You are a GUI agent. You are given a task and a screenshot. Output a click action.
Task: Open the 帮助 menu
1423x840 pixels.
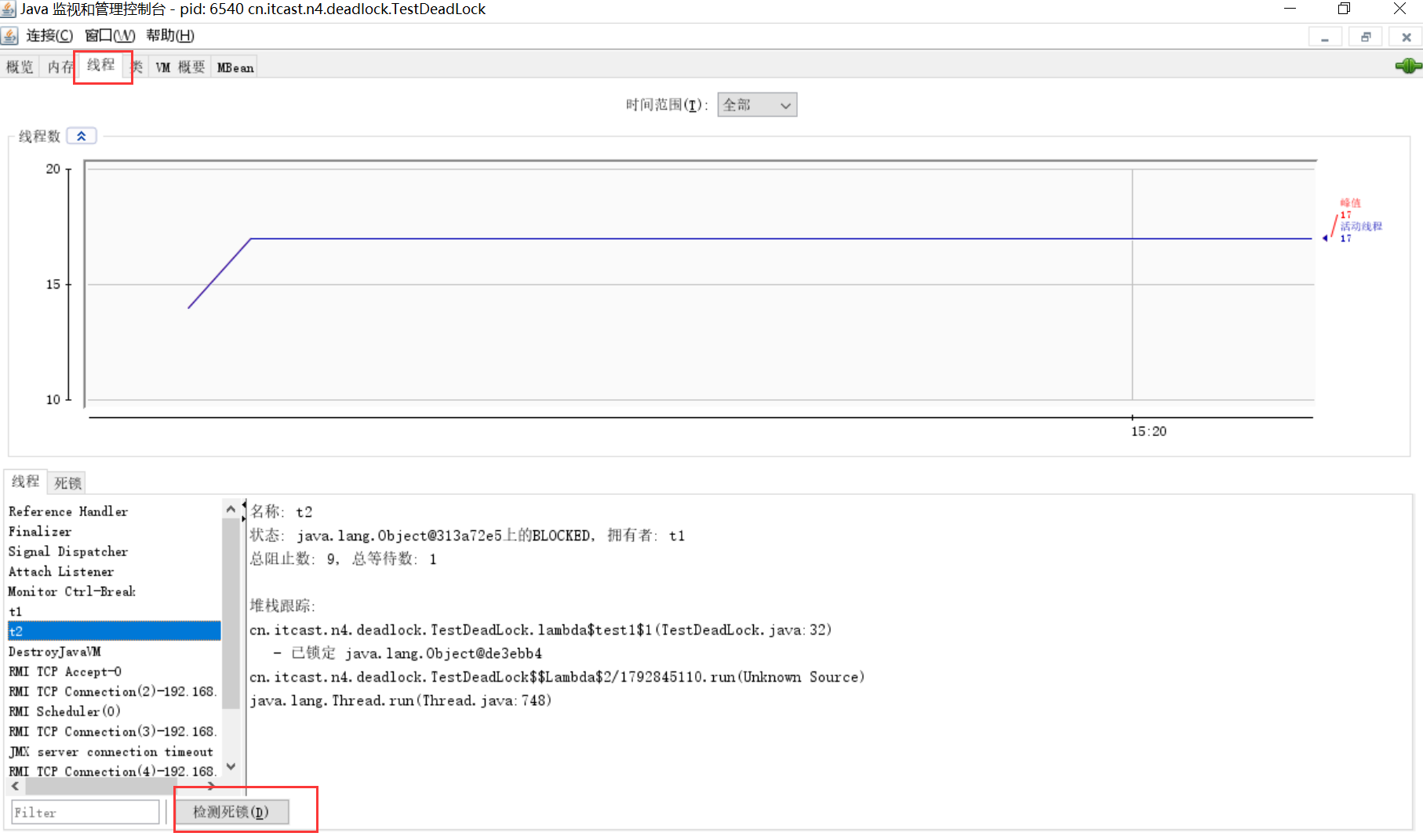[170, 36]
